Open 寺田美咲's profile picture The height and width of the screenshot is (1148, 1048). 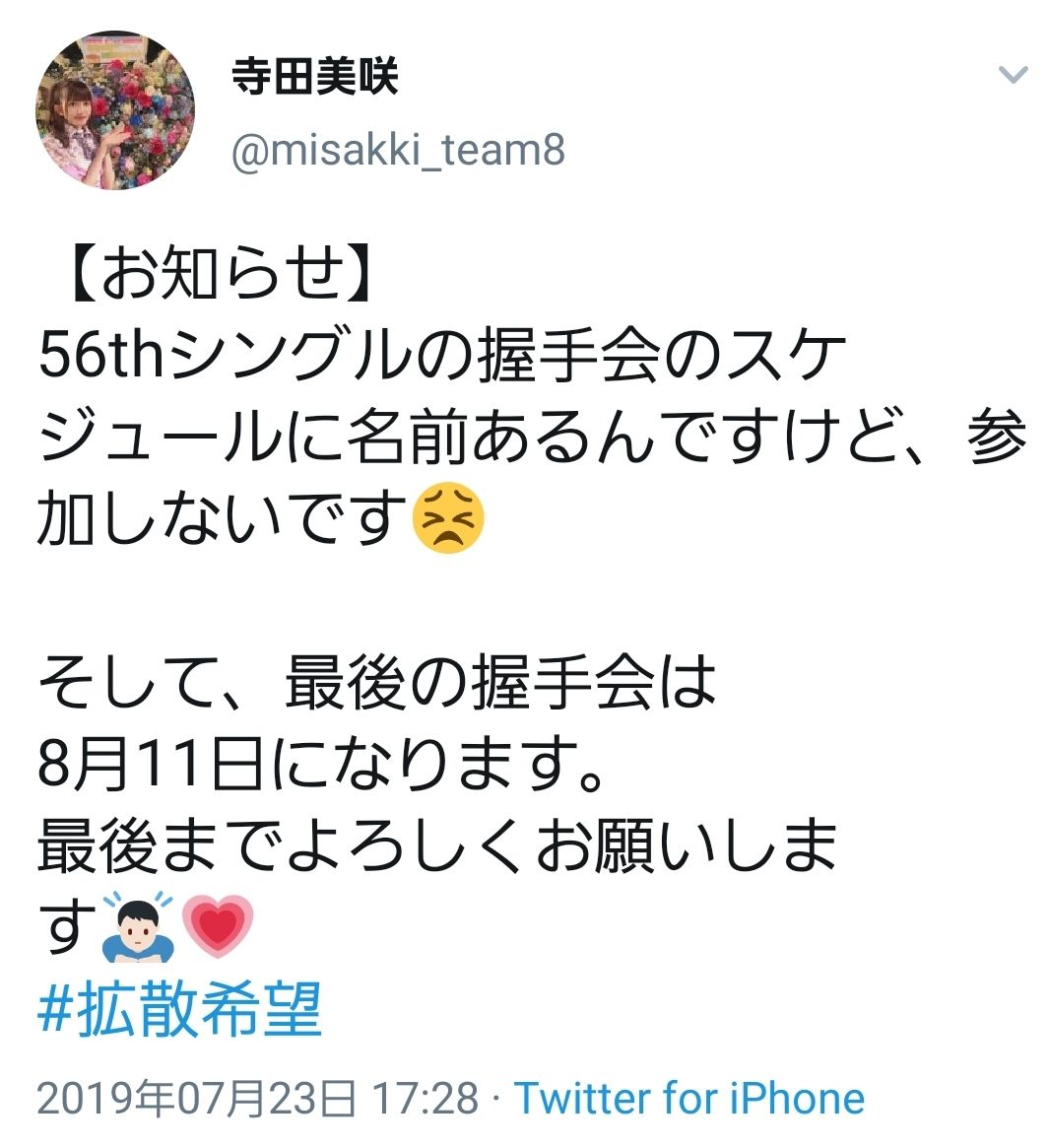(115, 109)
